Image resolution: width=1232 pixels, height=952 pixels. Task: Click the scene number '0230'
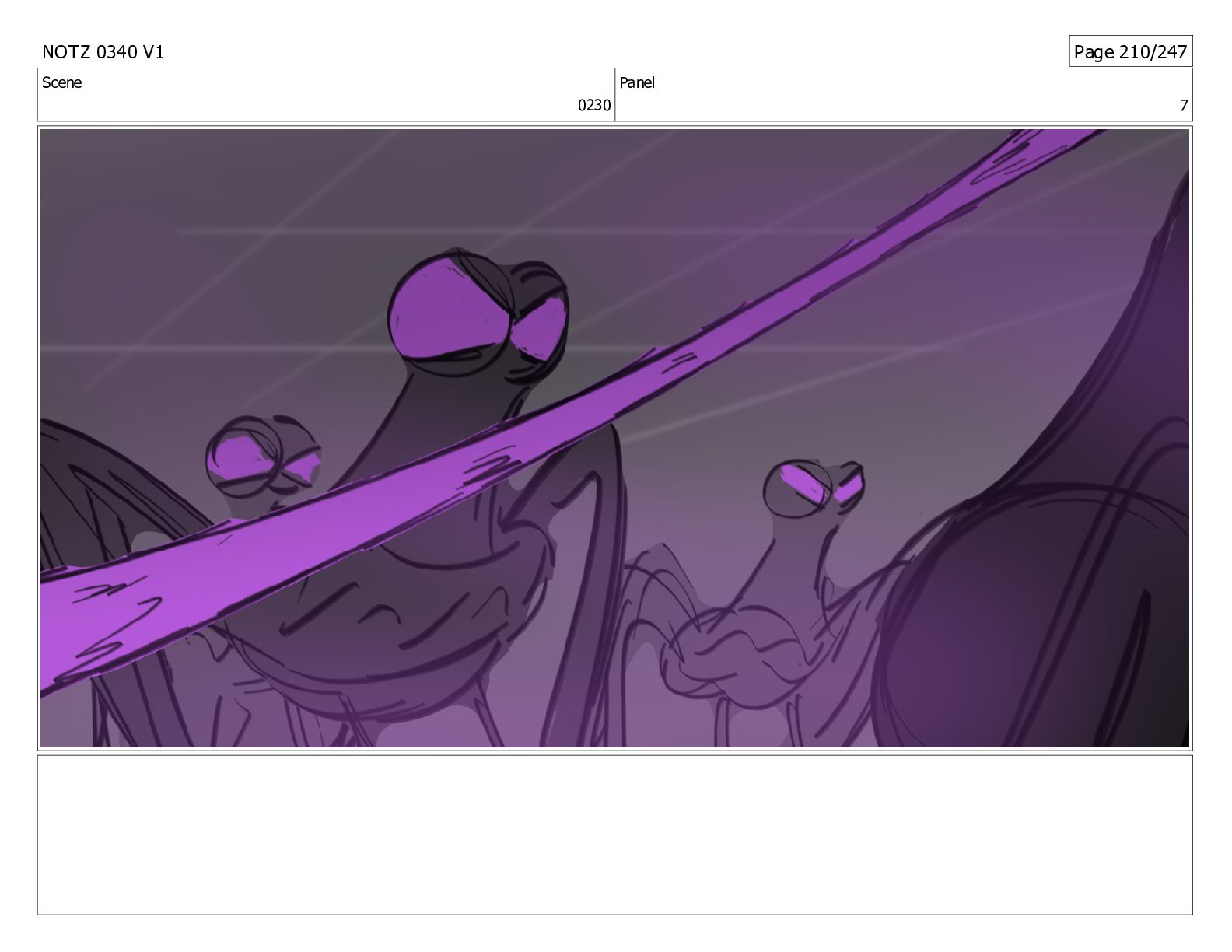pos(594,106)
